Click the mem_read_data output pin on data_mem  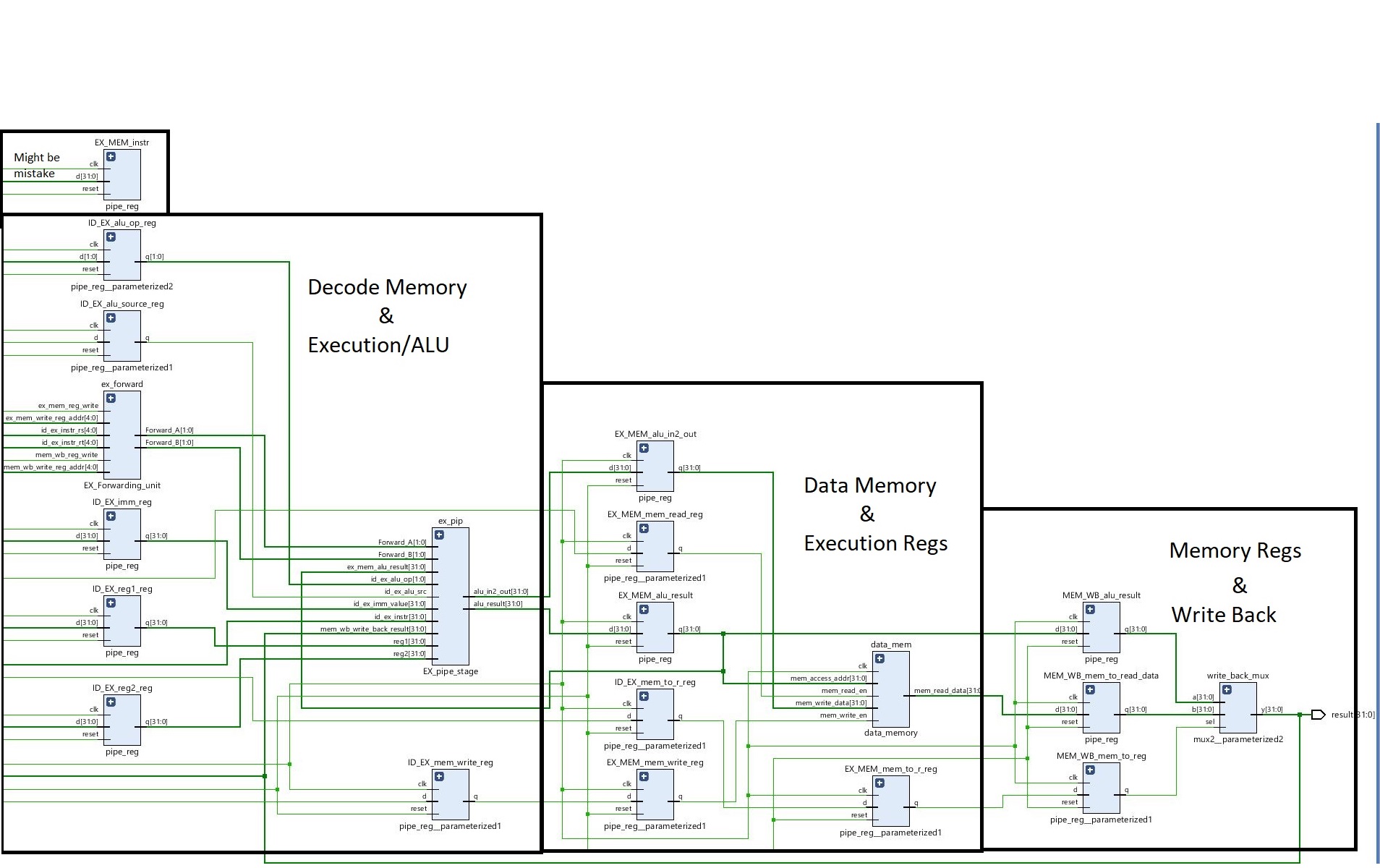coord(946,691)
